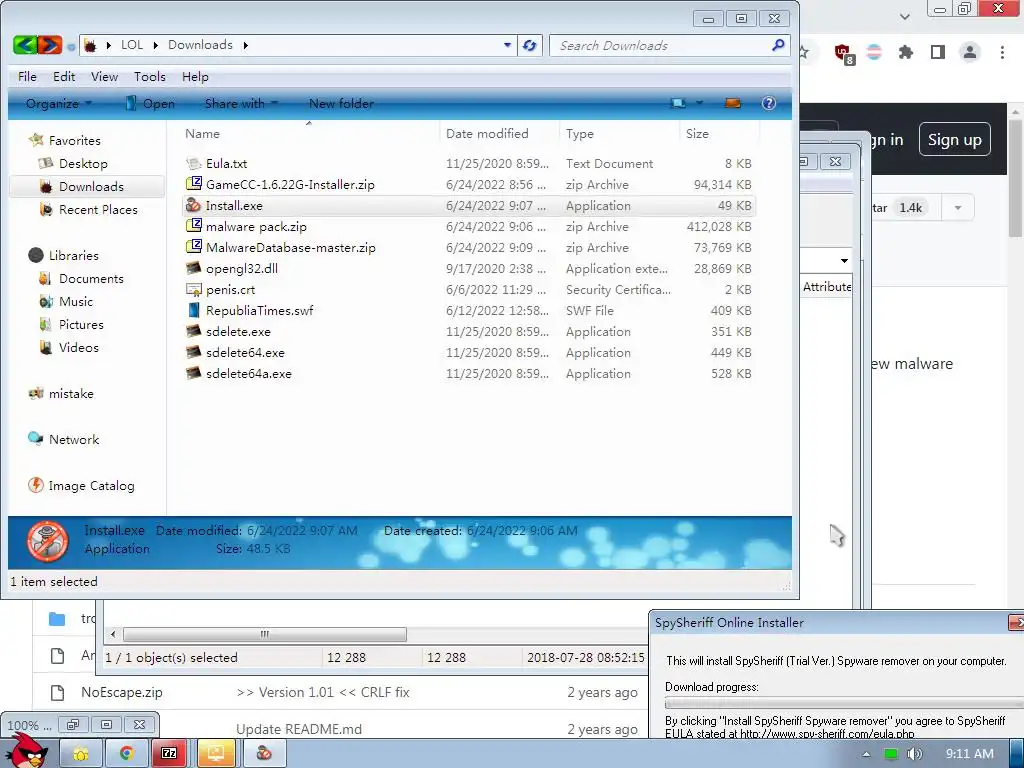
Task: Open the Share with dropdown
Action: pyautogui.click(x=241, y=103)
